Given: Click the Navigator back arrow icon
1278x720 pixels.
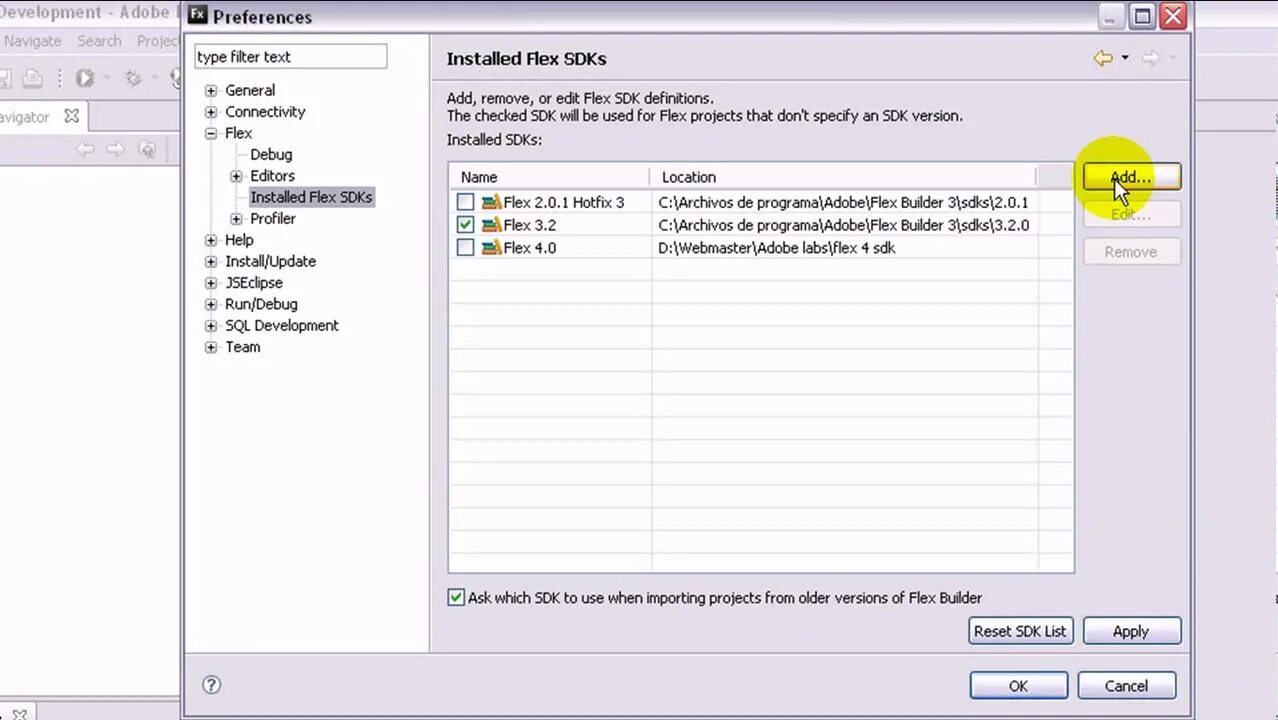Looking at the screenshot, I should click(x=85, y=149).
